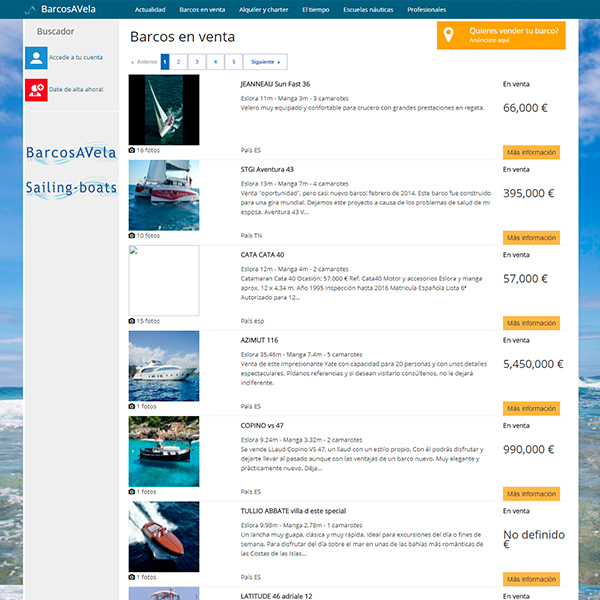Click the blue user account icon
This screenshot has height=600, width=600.
click(36, 58)
